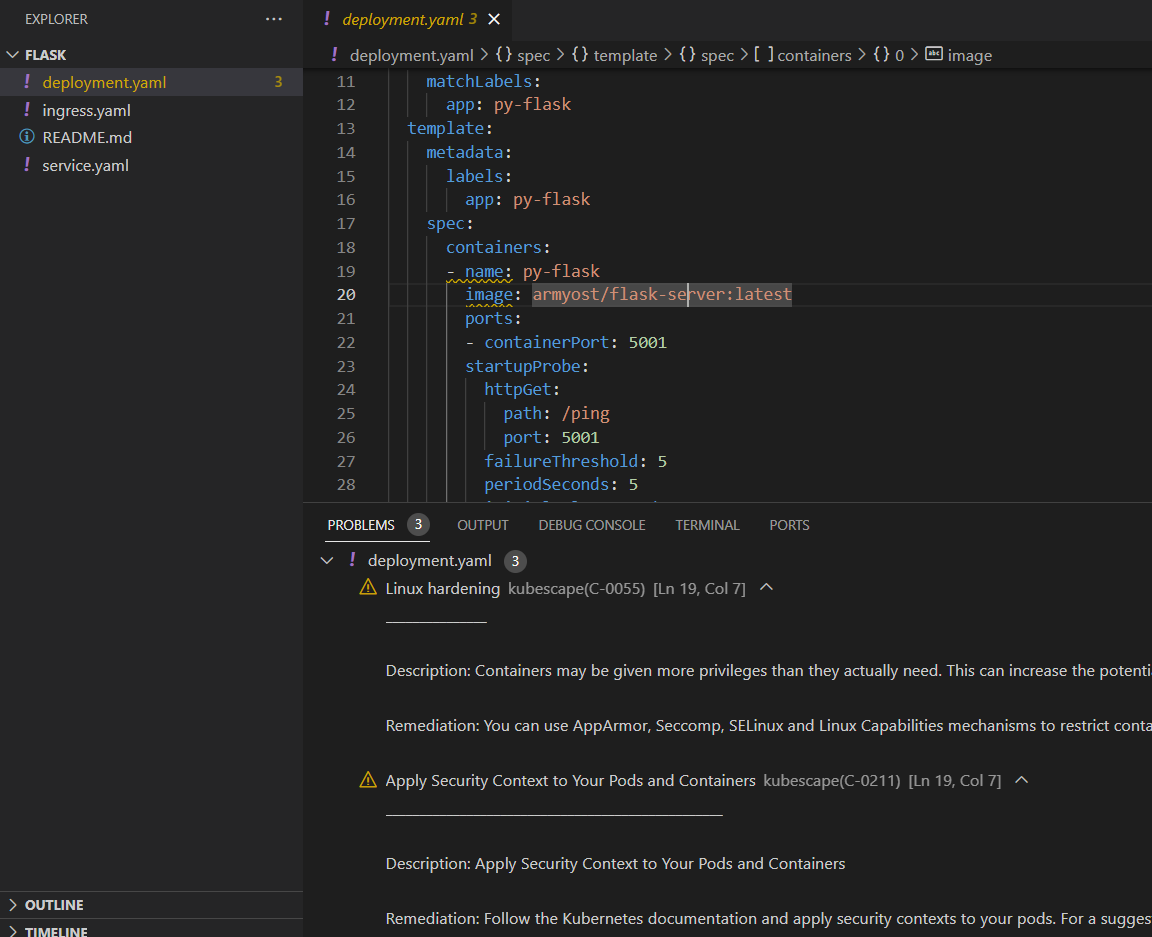1152x937 pixels.
Task: Click kubescape(C-0055) rule code
Action: [x=577, y=589]
